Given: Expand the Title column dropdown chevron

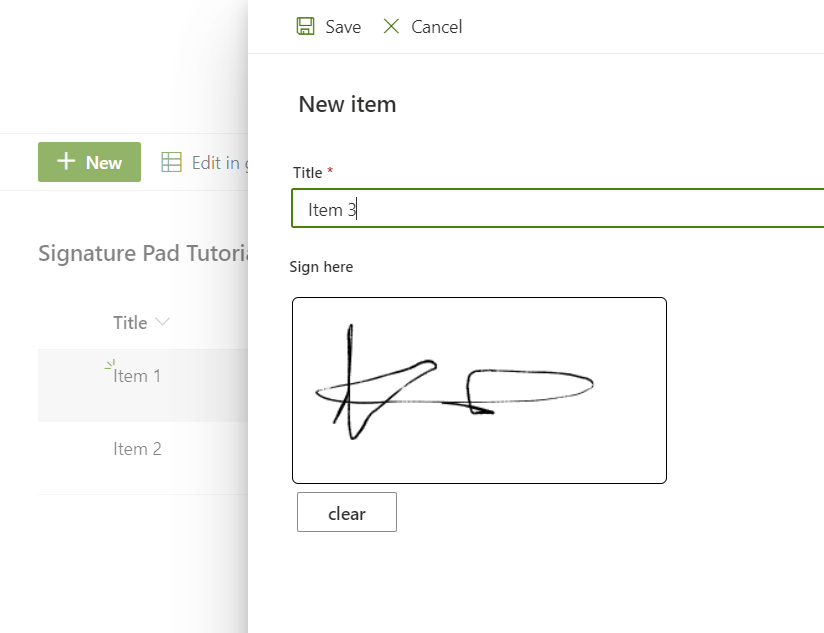Looking at the screenshot, I should pos(163,322).
